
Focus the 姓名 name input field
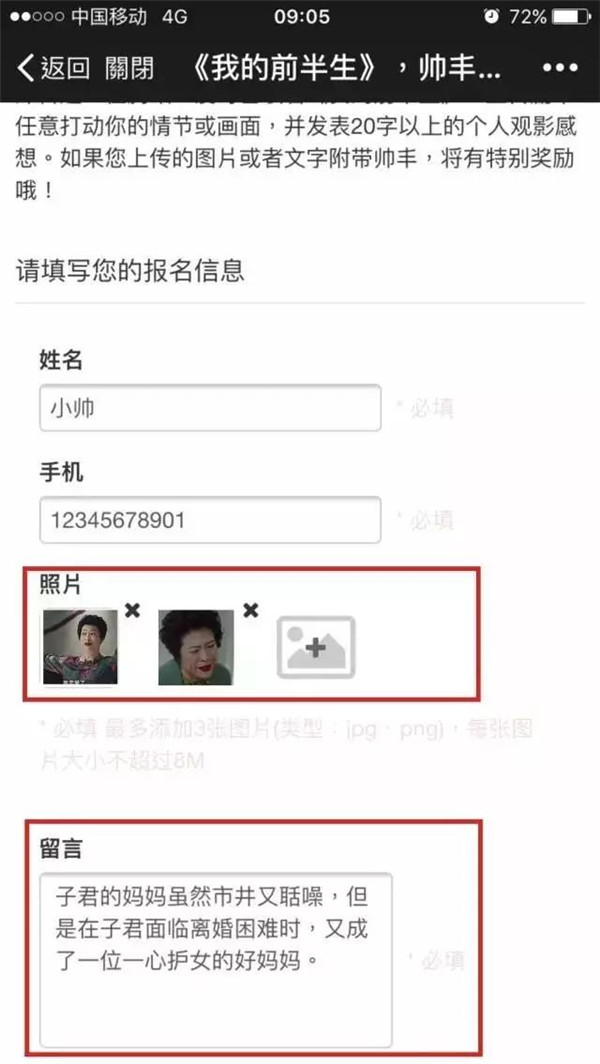tap(210, 408)
